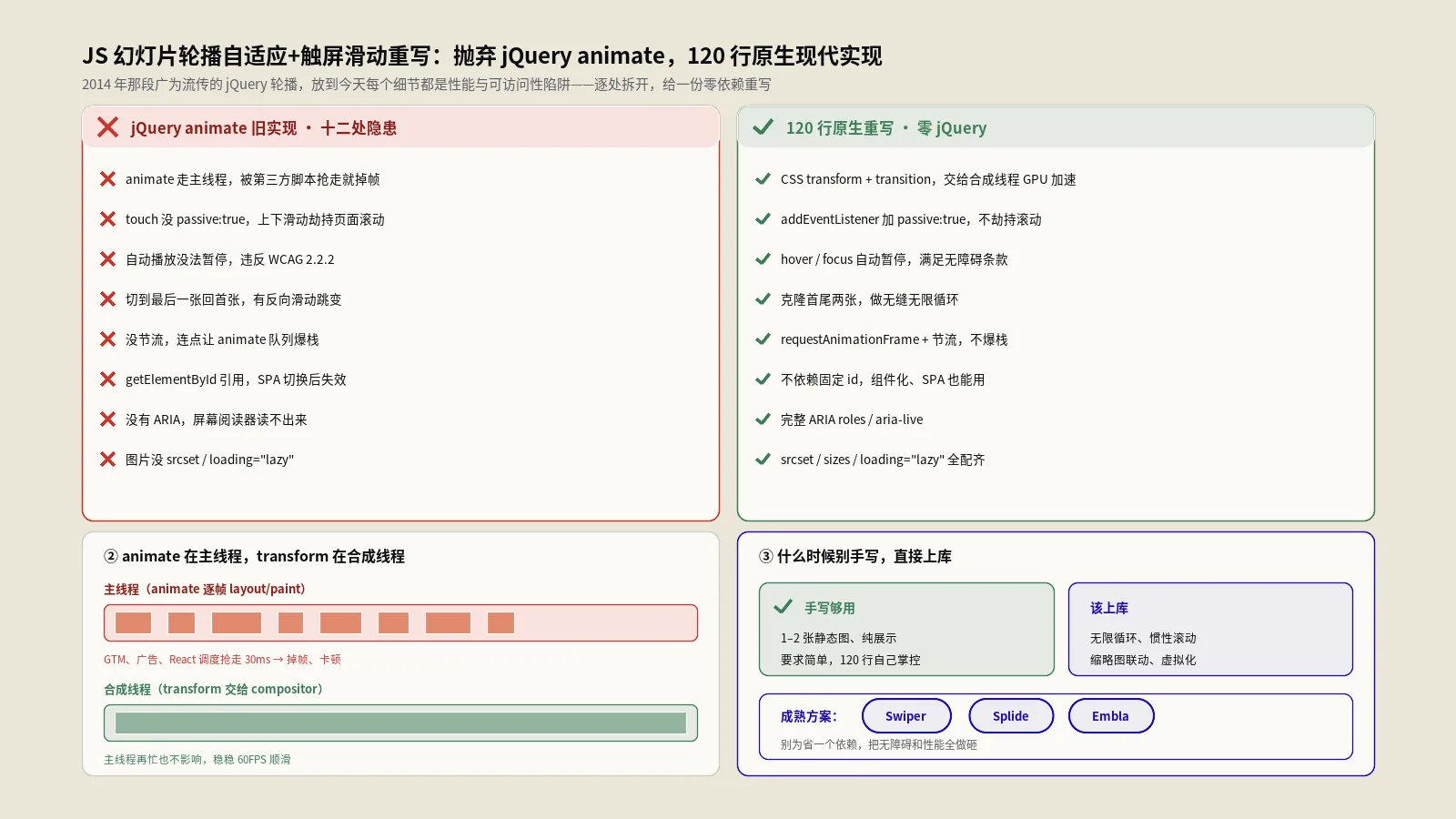Image resolution: width=1456 pixels, height=819 pixels.
Task: Click text 要求简单，120 行自己掌控
Action: [851, 661]
